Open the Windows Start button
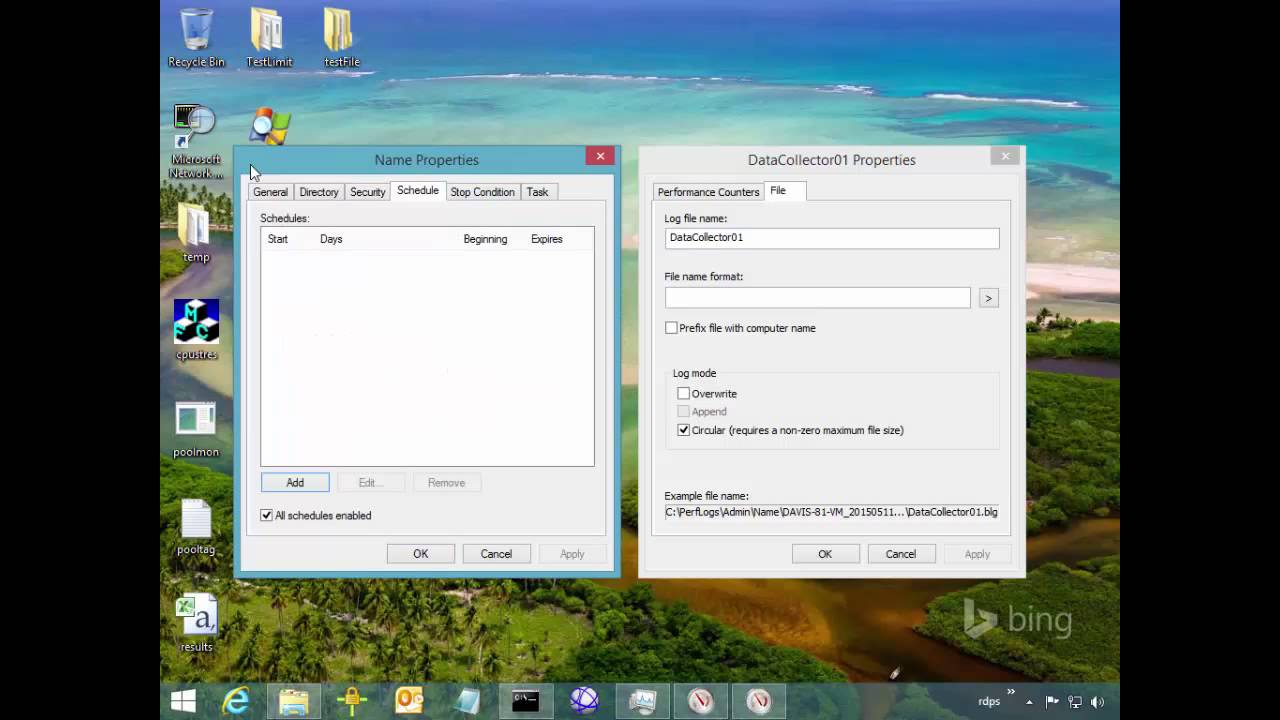Viewport: 1280px width, 720px height. point(183,701)
